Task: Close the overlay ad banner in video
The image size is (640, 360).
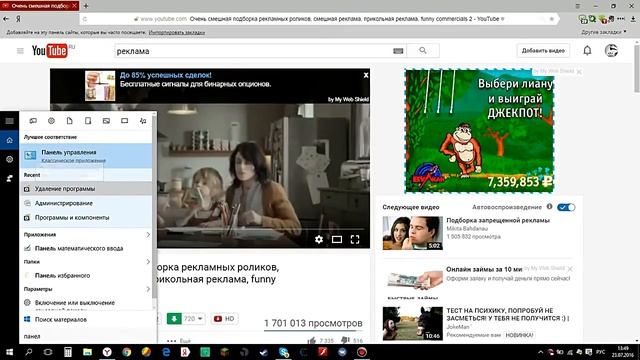Action: coord(366,75)
